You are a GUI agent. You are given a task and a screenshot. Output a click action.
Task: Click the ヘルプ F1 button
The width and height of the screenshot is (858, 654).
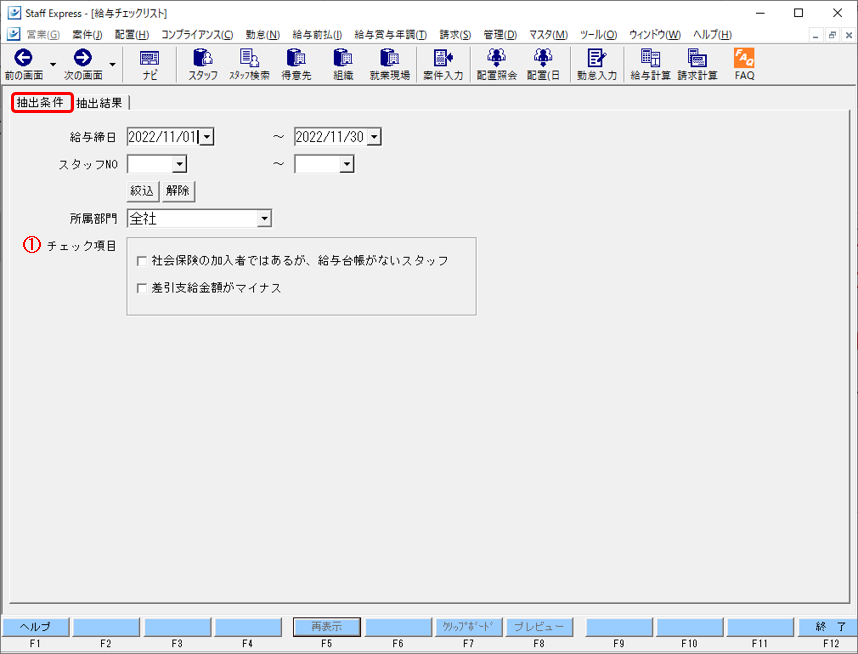pyautogui.click(x=36, y=627)
